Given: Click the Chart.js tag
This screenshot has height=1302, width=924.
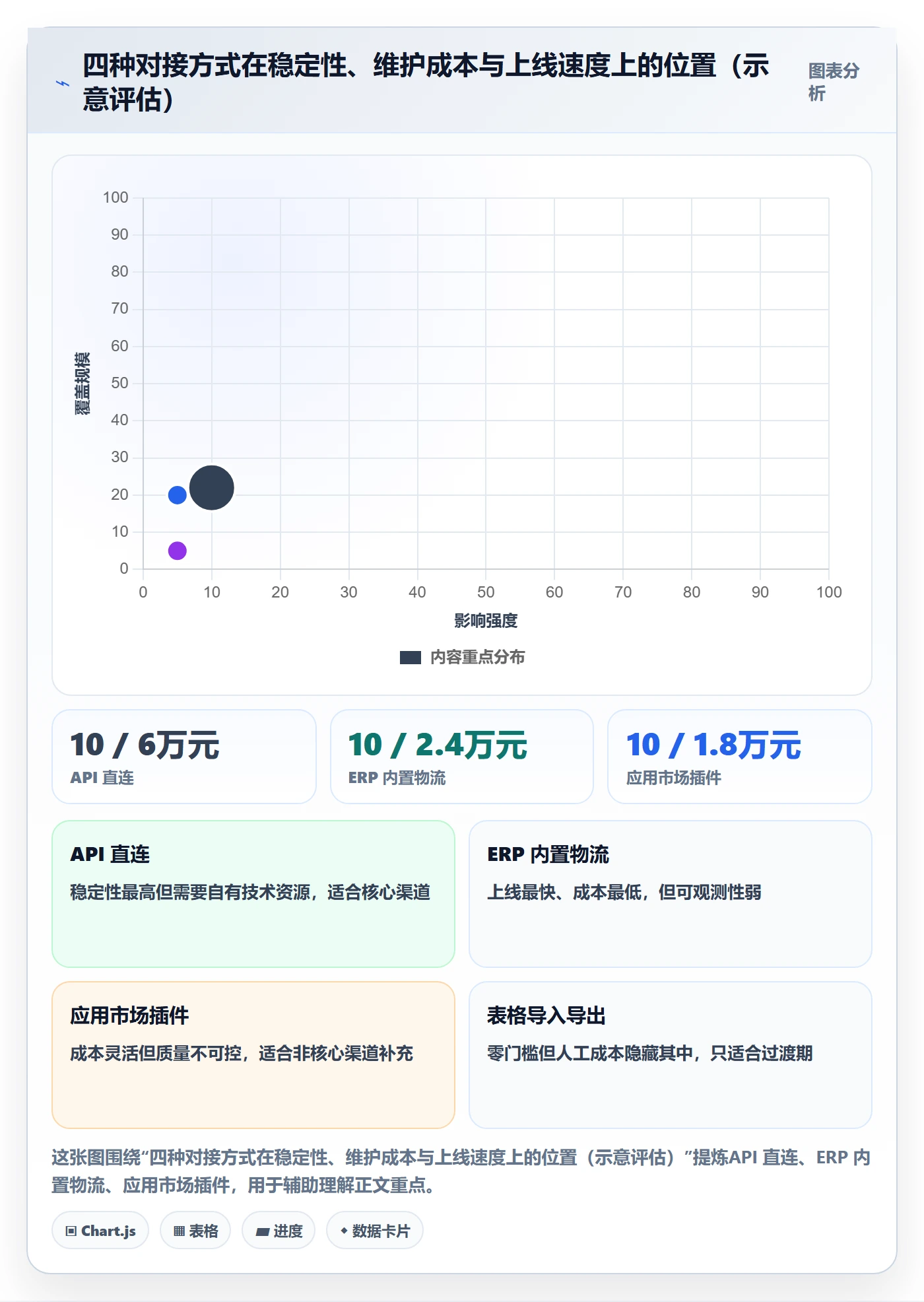Looking at the screenshot, I should click(100, 1231).
